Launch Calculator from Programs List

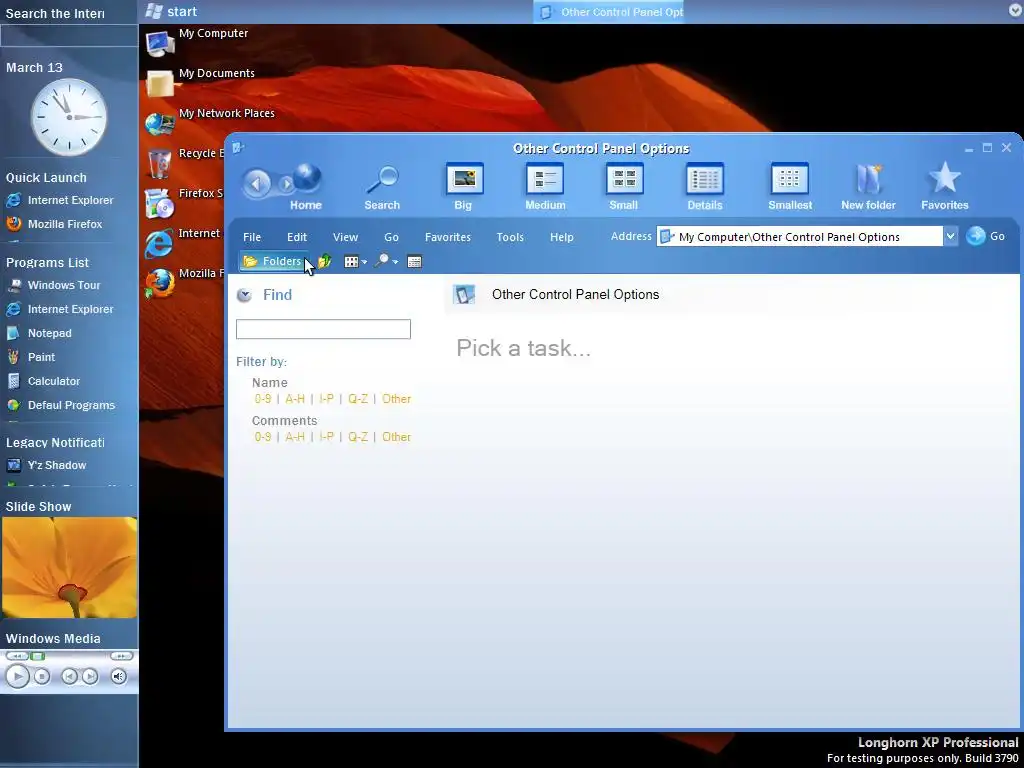[x=43, y=381]
